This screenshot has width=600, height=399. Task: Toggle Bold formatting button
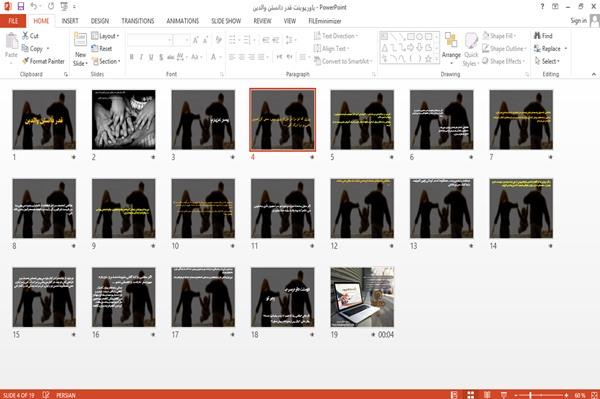[x=132, y=57]
